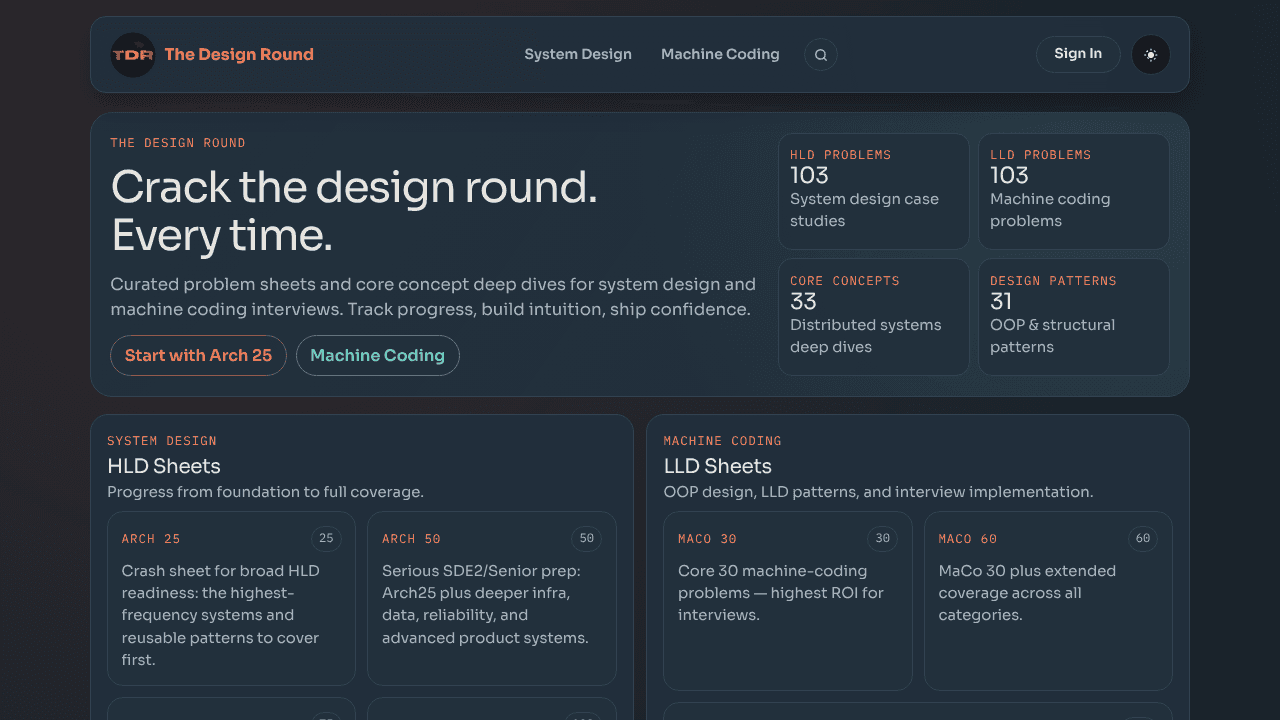This screenshot has width=1280, height=720.
Task: Open the MaCo 30 sheet card
Action: (x=788, y=601)
